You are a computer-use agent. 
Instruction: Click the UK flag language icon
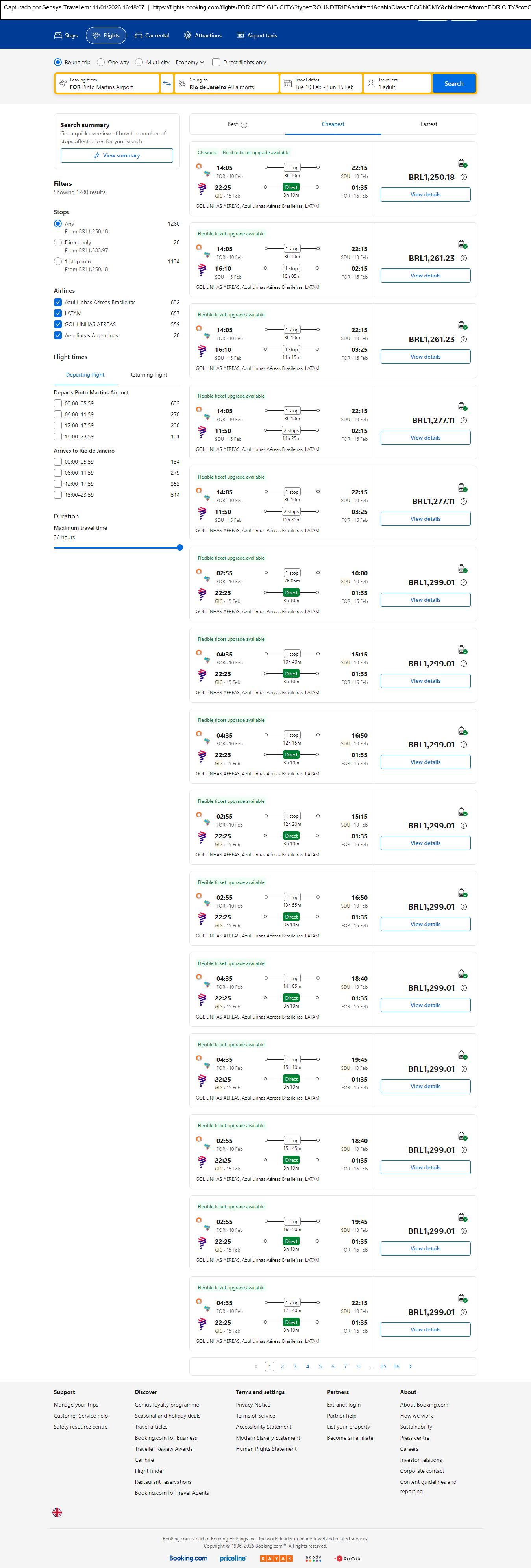(57, 1512)
